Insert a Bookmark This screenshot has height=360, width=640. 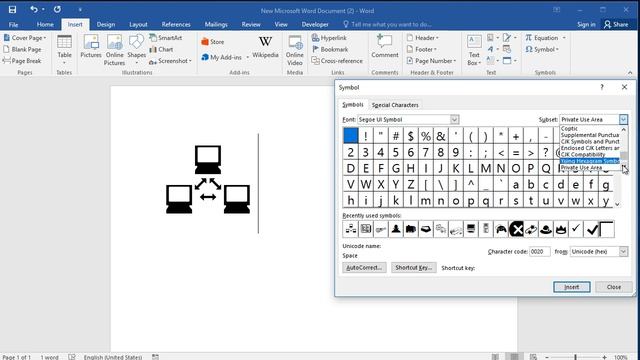point(330,49)
